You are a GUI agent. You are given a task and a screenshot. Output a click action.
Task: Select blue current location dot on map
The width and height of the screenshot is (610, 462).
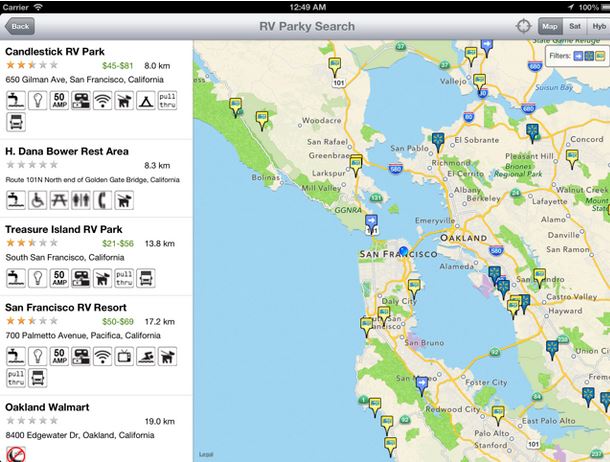tap(404, 251)
